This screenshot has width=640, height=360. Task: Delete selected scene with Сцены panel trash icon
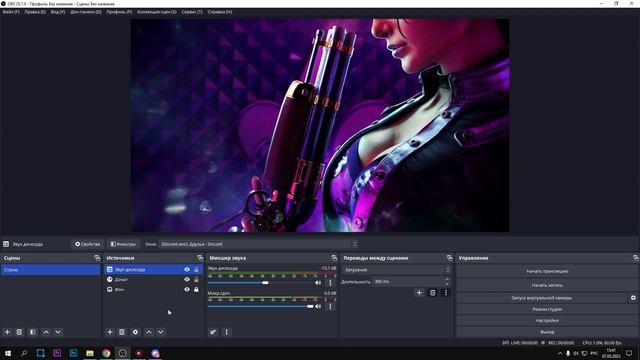coord(19,332)
